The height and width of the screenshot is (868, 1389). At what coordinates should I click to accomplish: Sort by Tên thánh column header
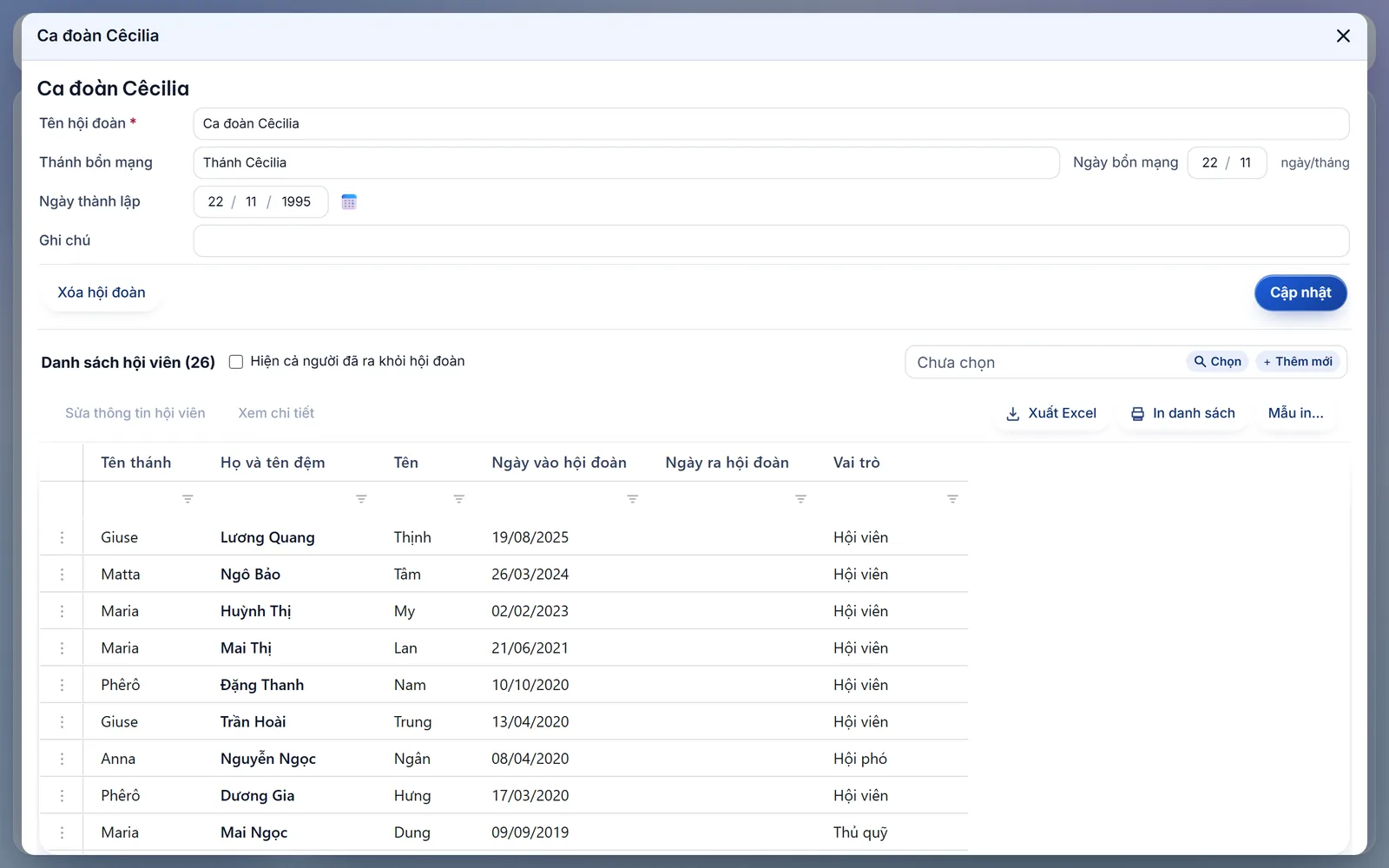(136, 463)
